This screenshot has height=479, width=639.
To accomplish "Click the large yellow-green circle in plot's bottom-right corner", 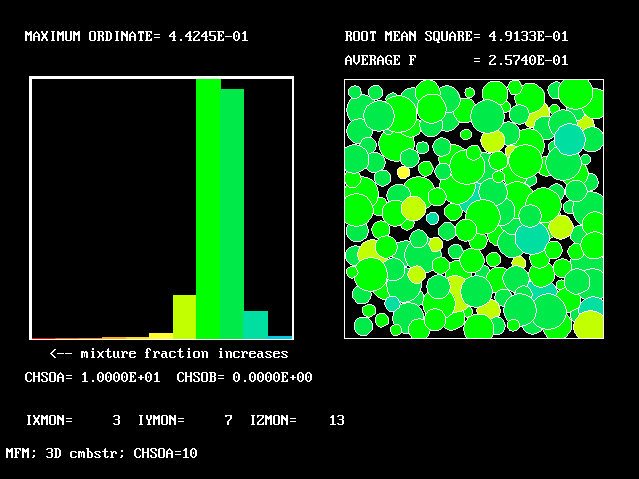I will (589, 324).
